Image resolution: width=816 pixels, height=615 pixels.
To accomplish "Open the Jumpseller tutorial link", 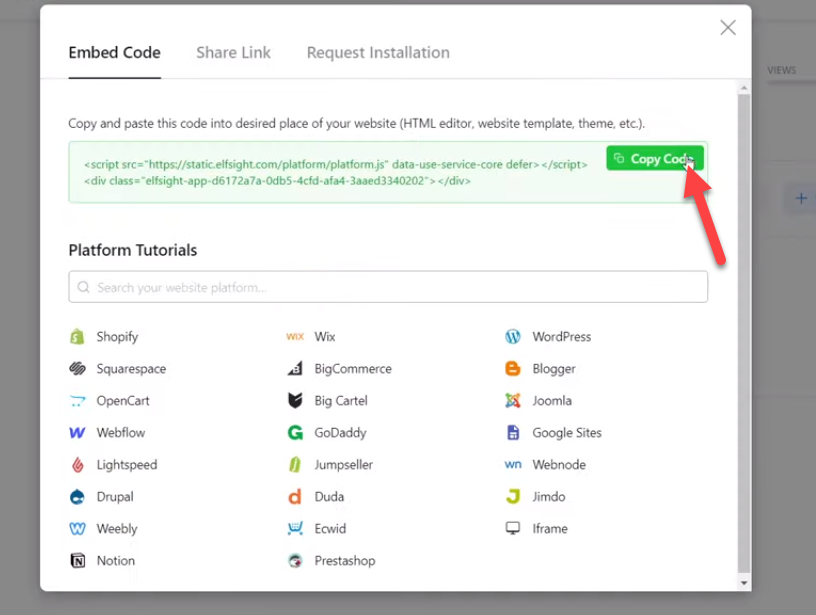I will (343, 465).
